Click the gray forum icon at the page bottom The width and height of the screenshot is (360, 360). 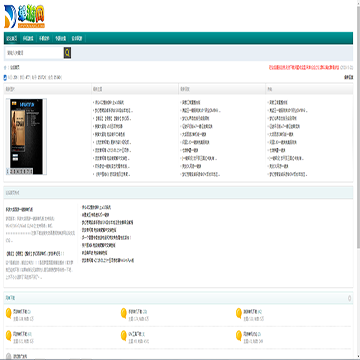9,356
